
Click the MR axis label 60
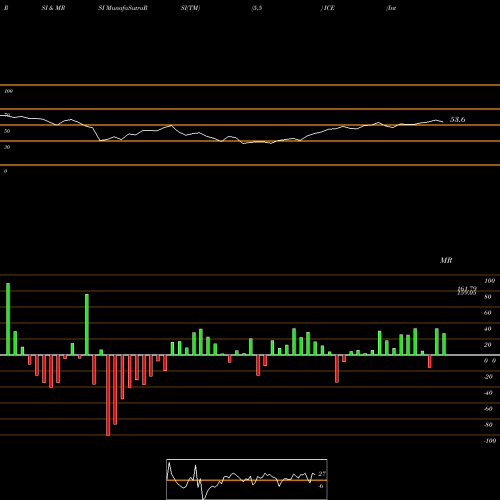coord(488,313)
